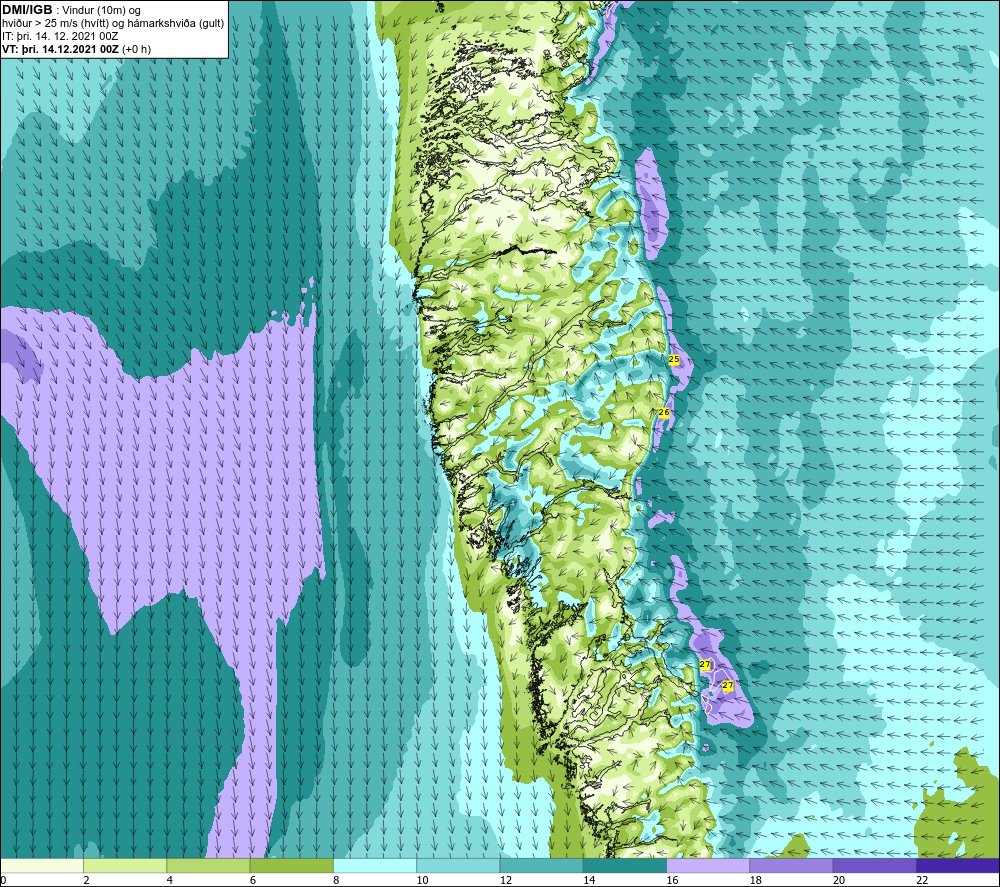This screenshot has width=1000, height=887.
Task: Select the light turquoise 10–12 m/s swatch
Action: click(458, 865)
